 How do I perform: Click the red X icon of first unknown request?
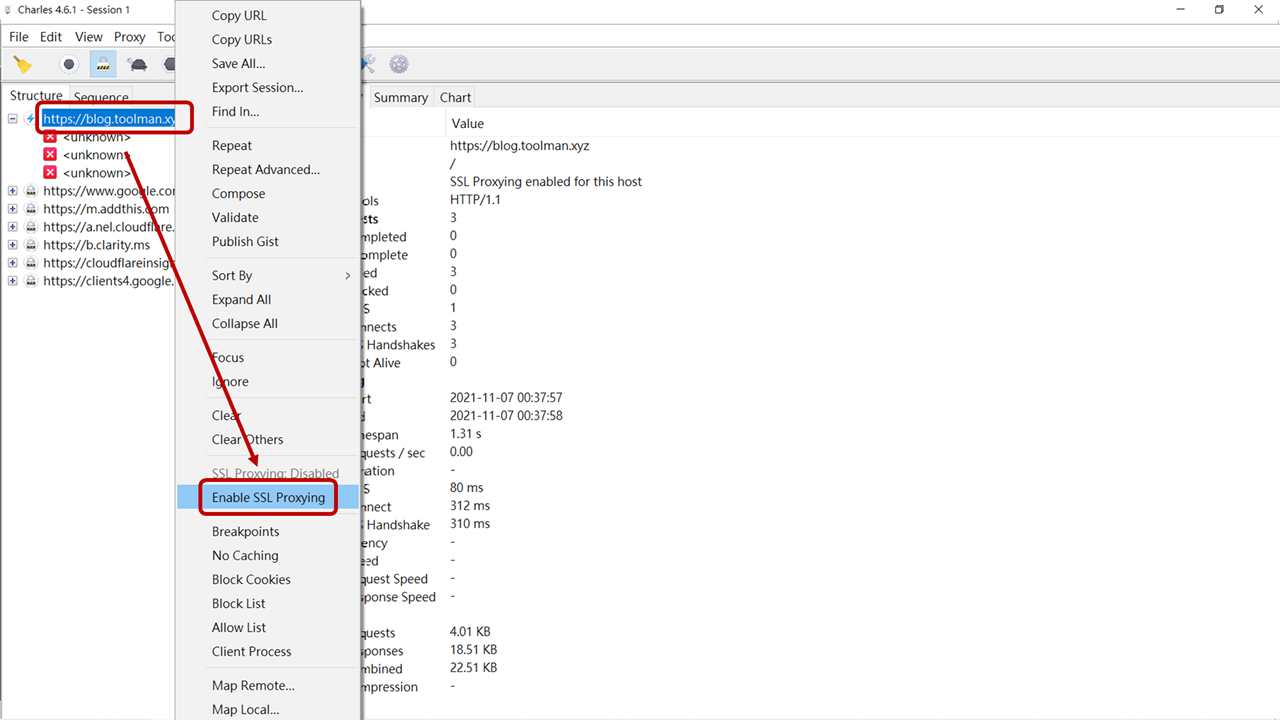[x=50, y=137]
